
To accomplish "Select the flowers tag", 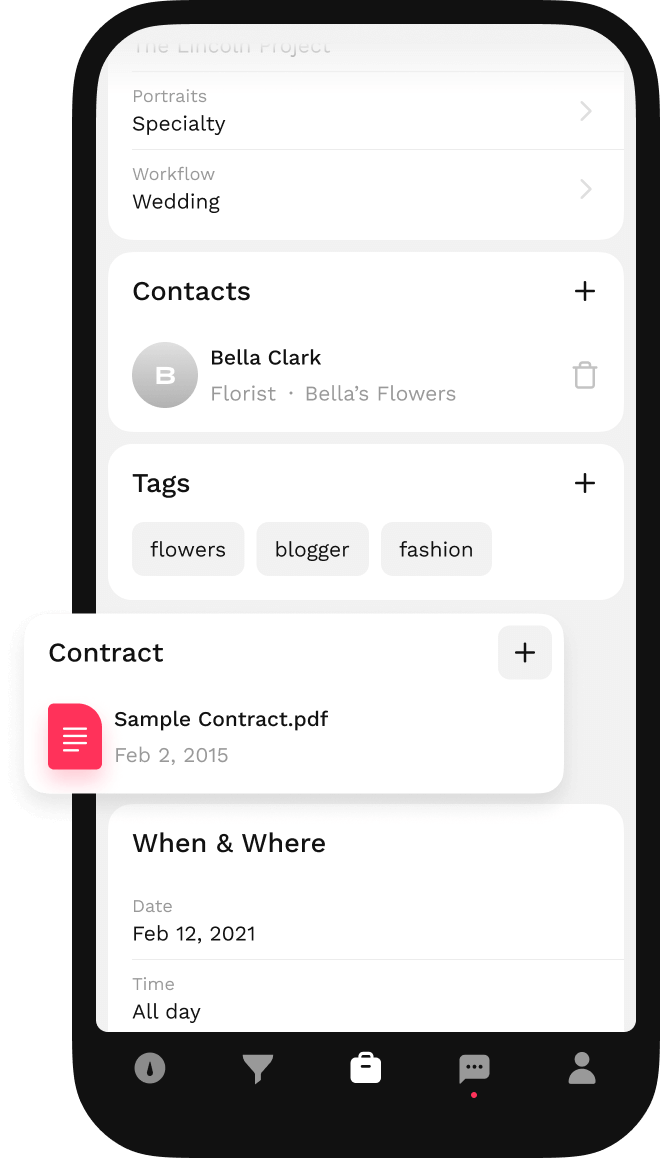I will 188,549.
